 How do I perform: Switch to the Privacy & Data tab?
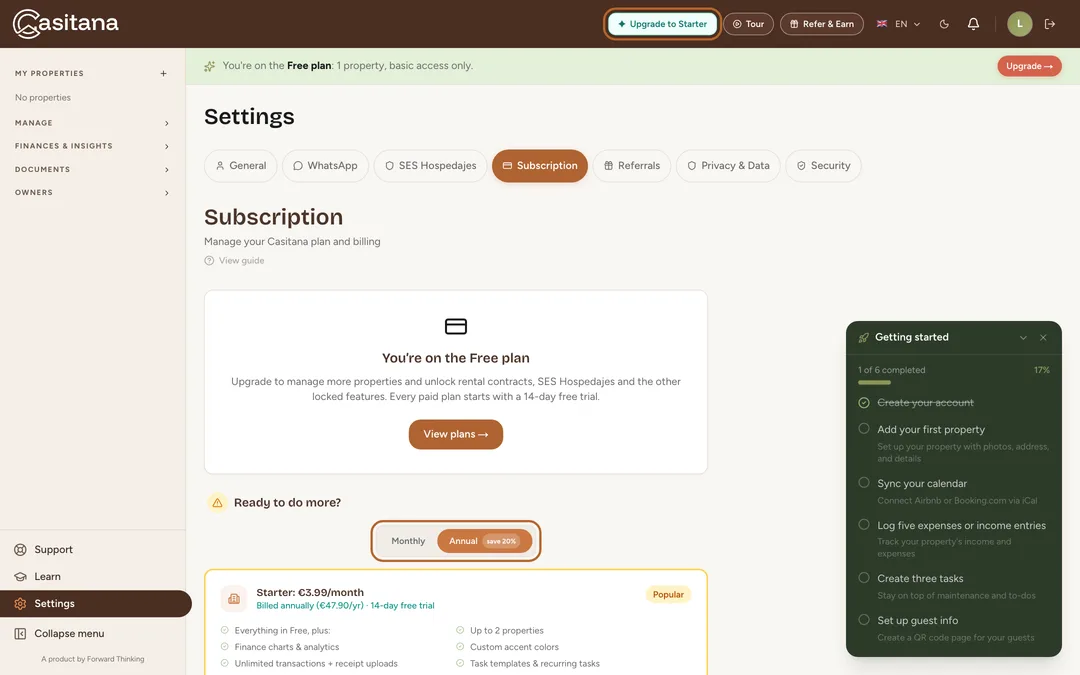728,166
